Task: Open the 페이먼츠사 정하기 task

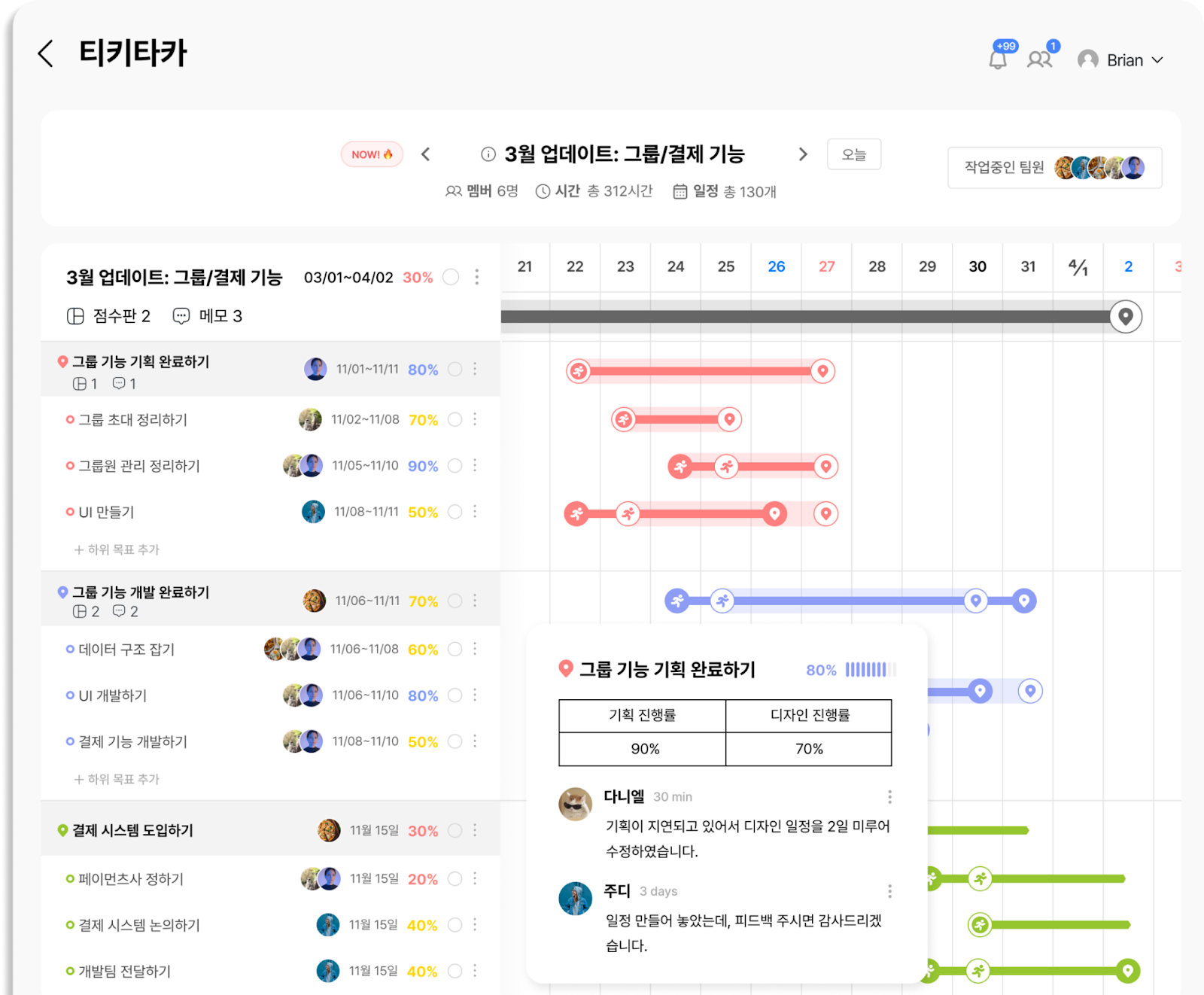Action: coord(131,879)
